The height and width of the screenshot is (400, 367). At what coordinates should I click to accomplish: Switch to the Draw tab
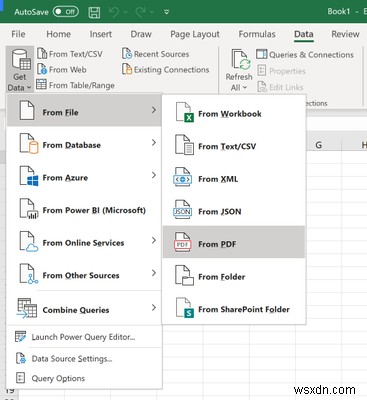pyautogui.click(x=141, y=34)
